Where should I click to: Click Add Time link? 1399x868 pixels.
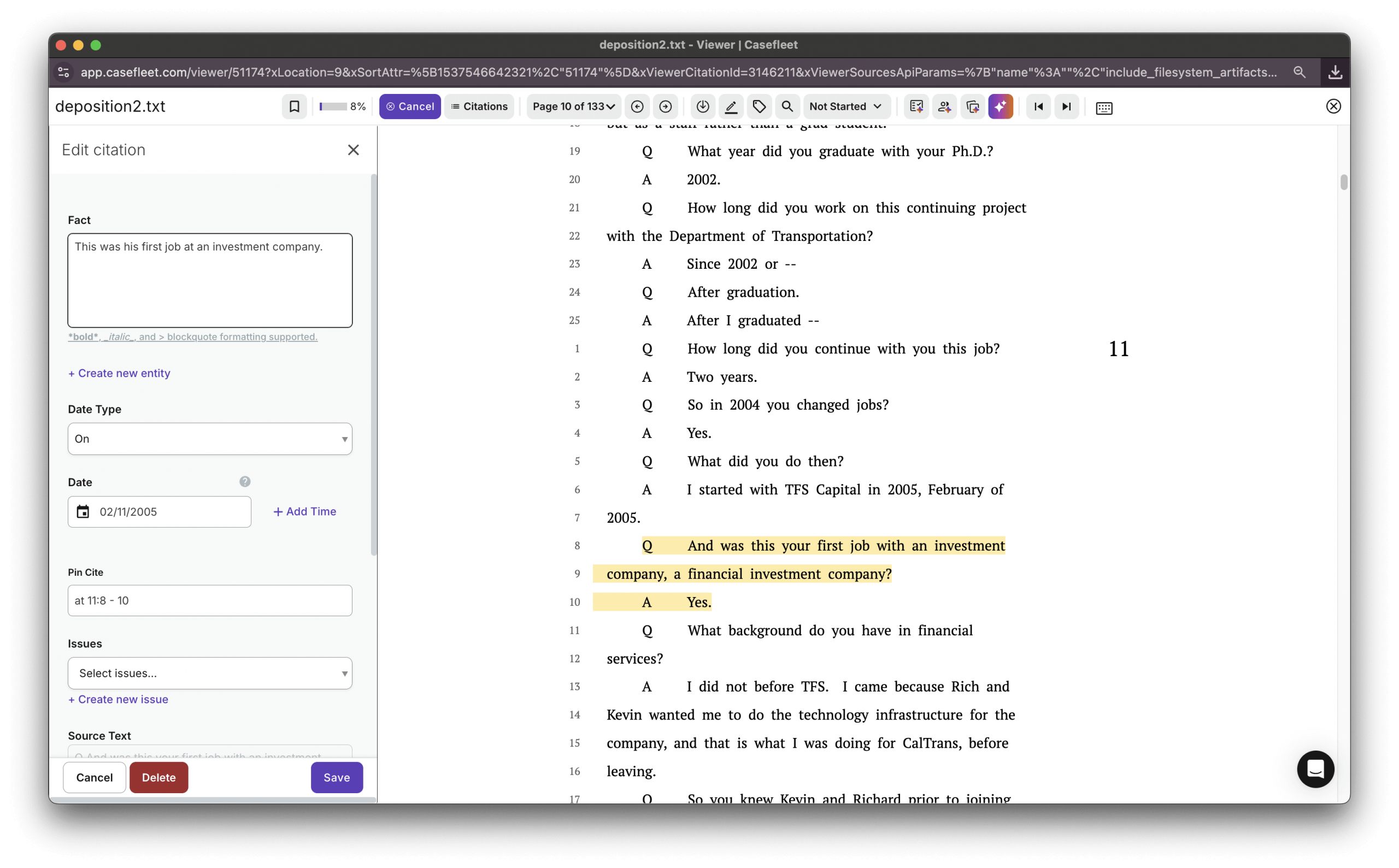(305, 511)
